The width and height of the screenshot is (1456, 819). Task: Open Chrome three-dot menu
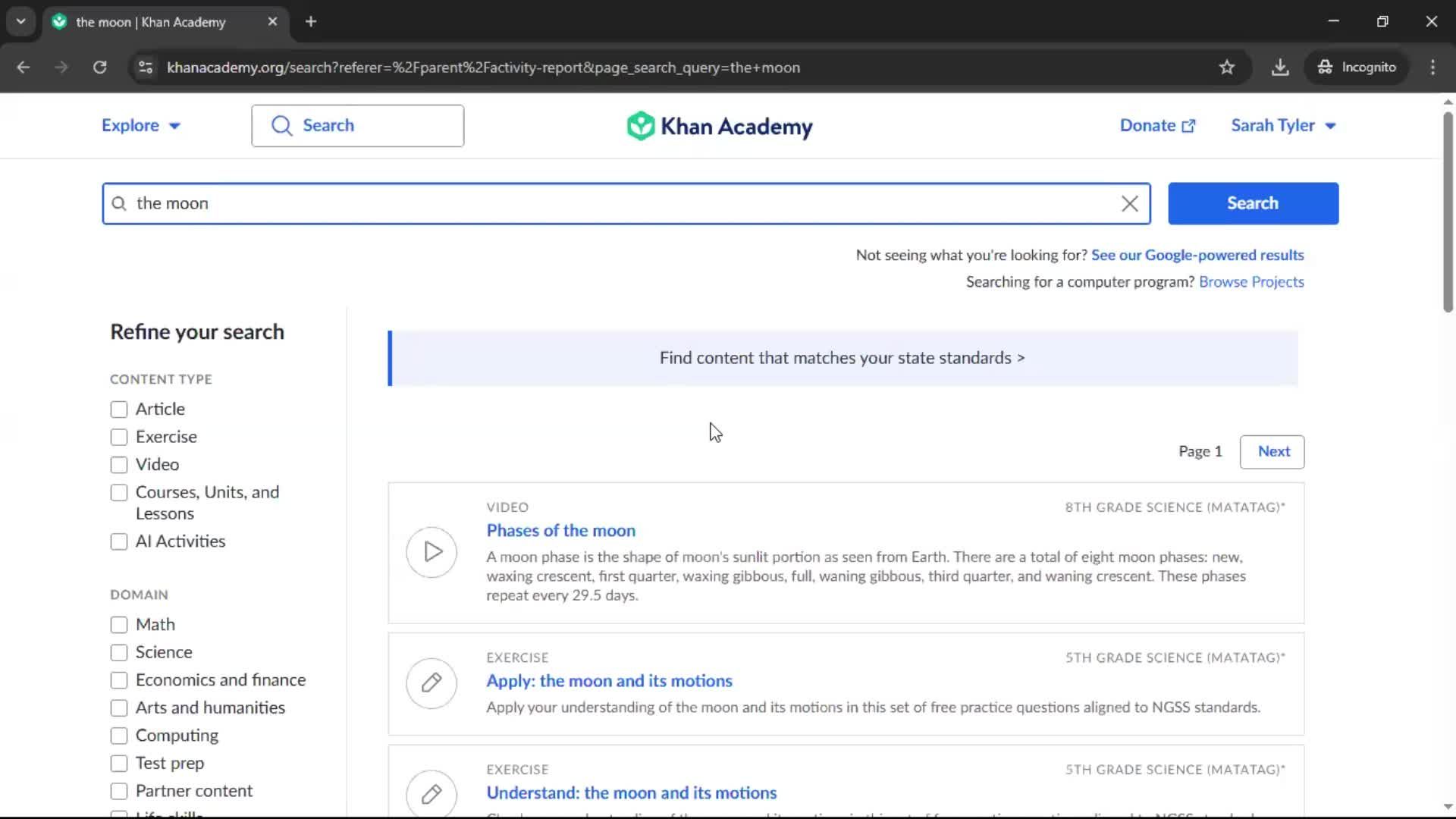pyautogui.click(x=1432, y=67)
